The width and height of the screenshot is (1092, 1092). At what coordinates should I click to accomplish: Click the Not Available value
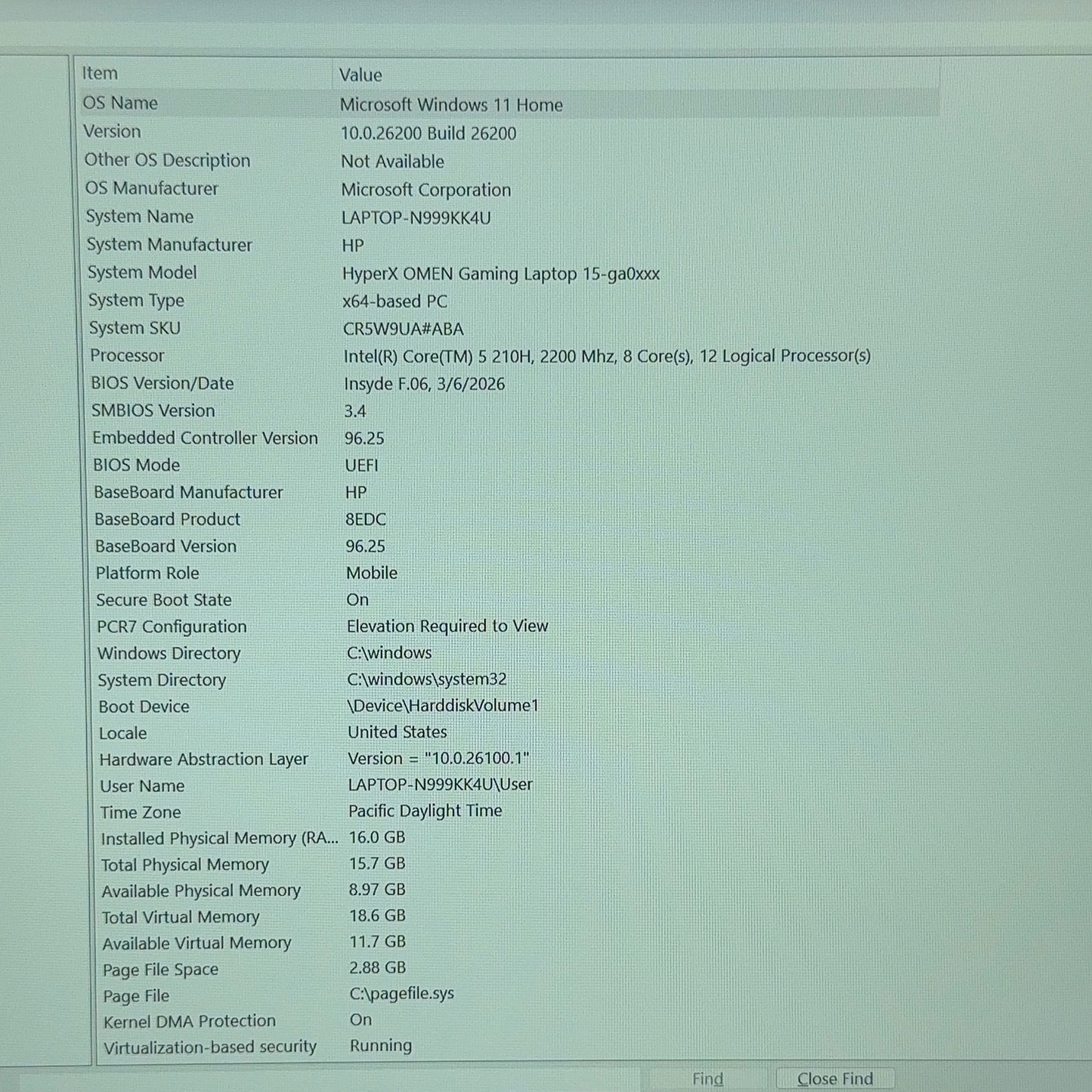pos(392,162)
